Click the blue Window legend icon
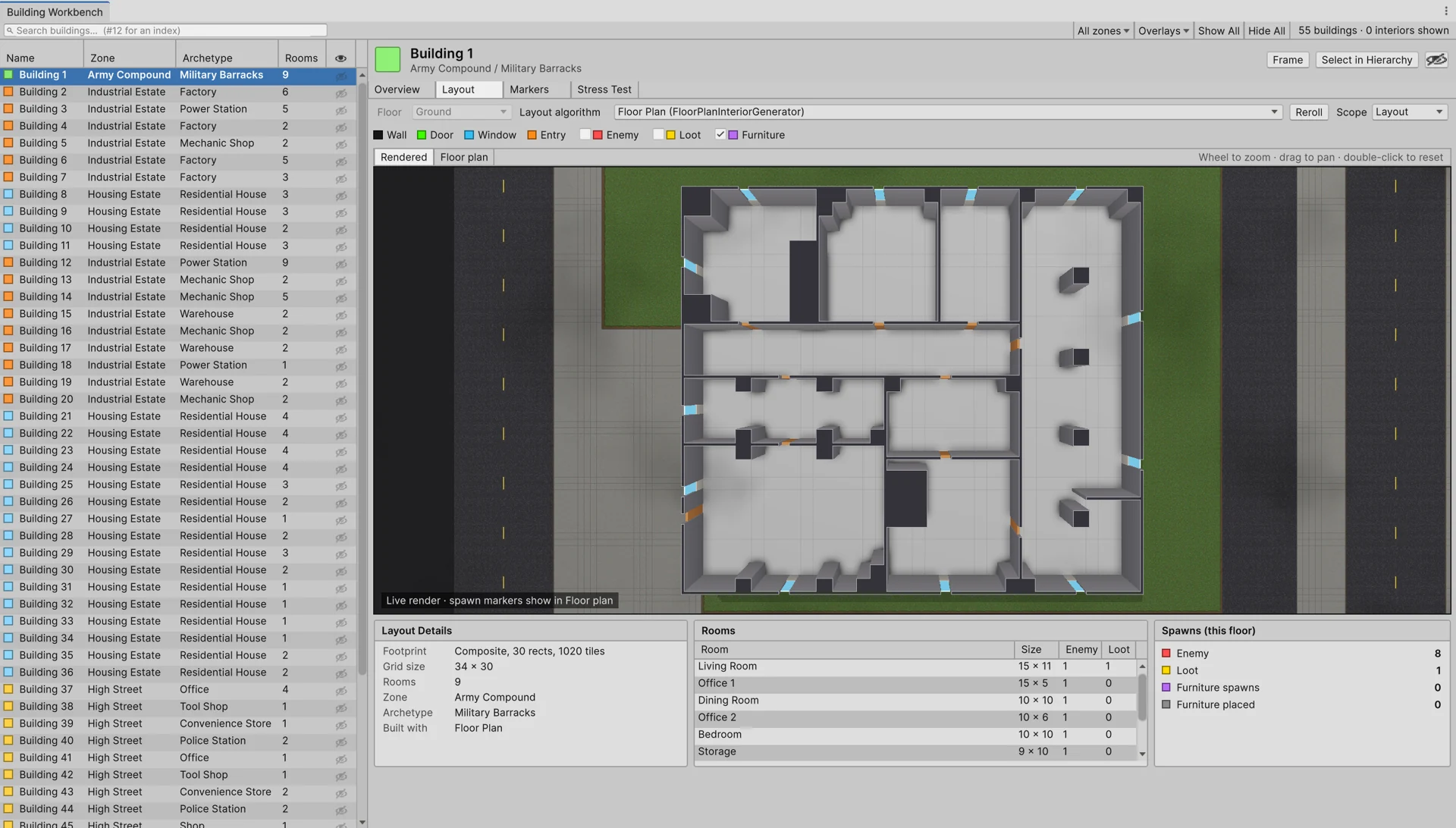Screen dimensions: 1456x828 tap(469, 135)
